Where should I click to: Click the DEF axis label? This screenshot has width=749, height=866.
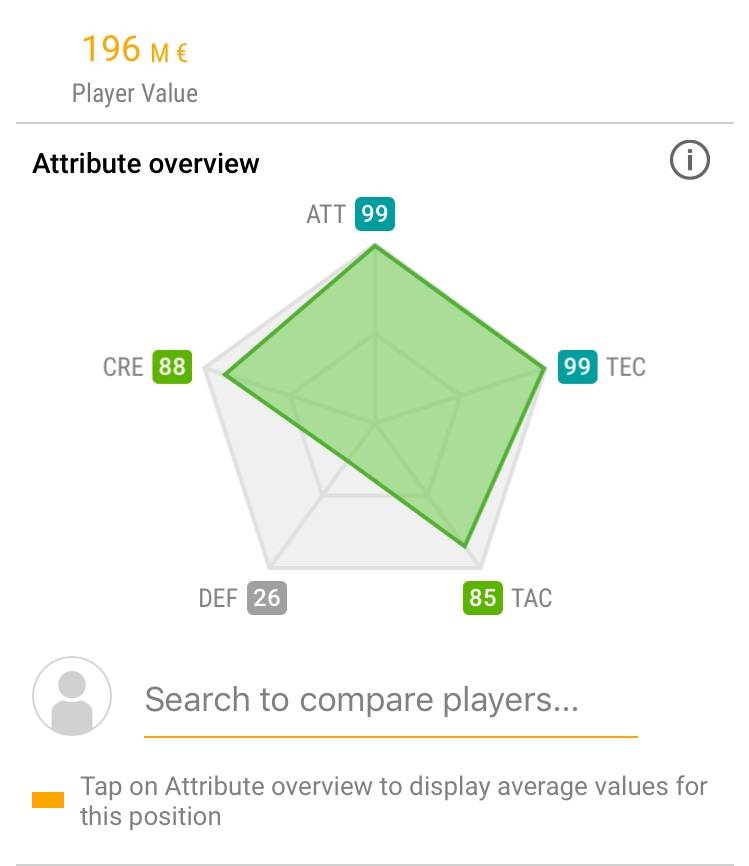coord(218,598)
